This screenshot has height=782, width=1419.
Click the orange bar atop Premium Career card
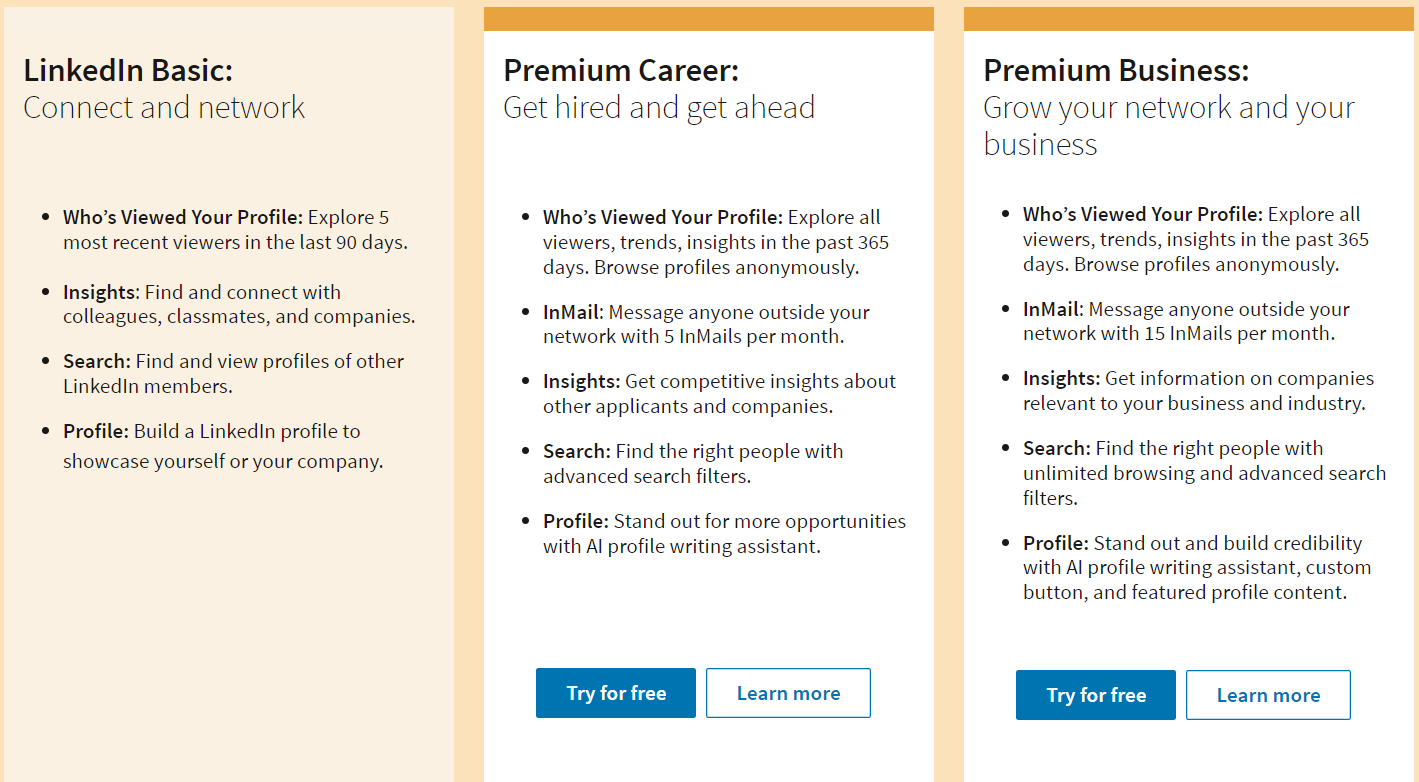[x=708, y=19]
